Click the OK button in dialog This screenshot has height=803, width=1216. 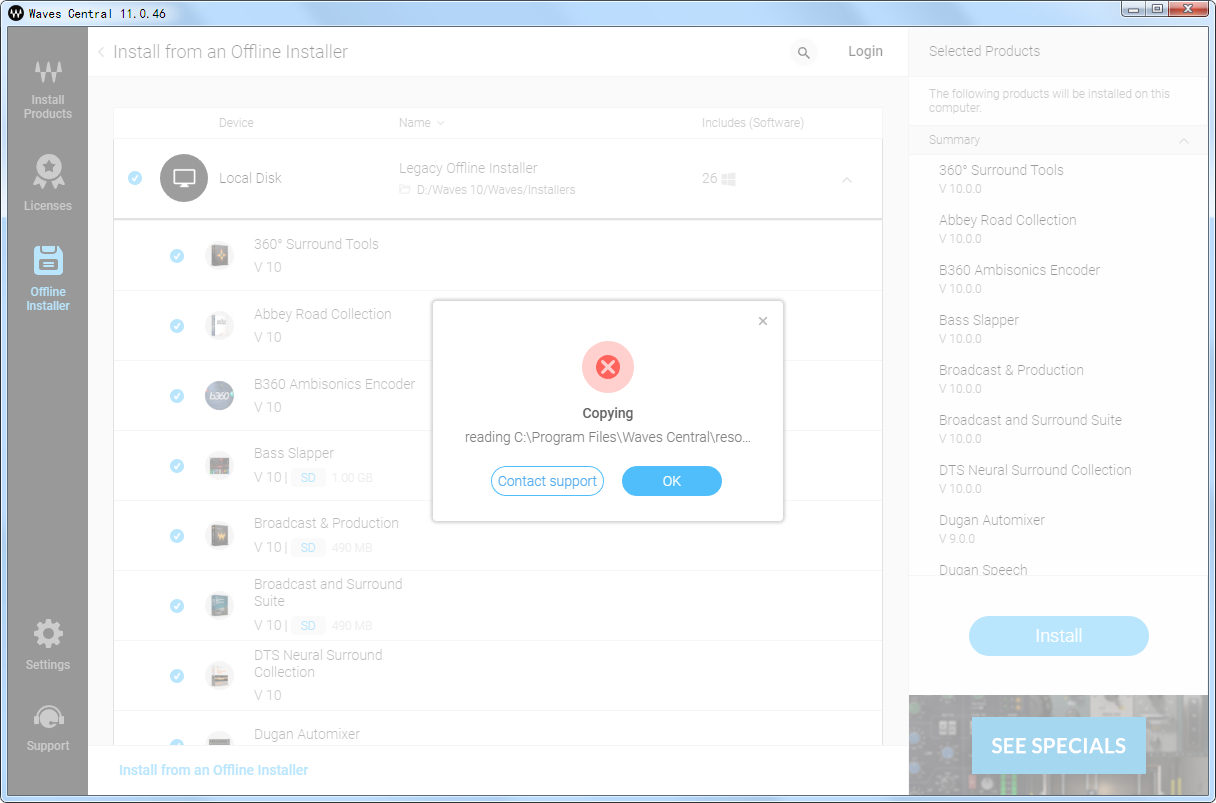[672, 481]
